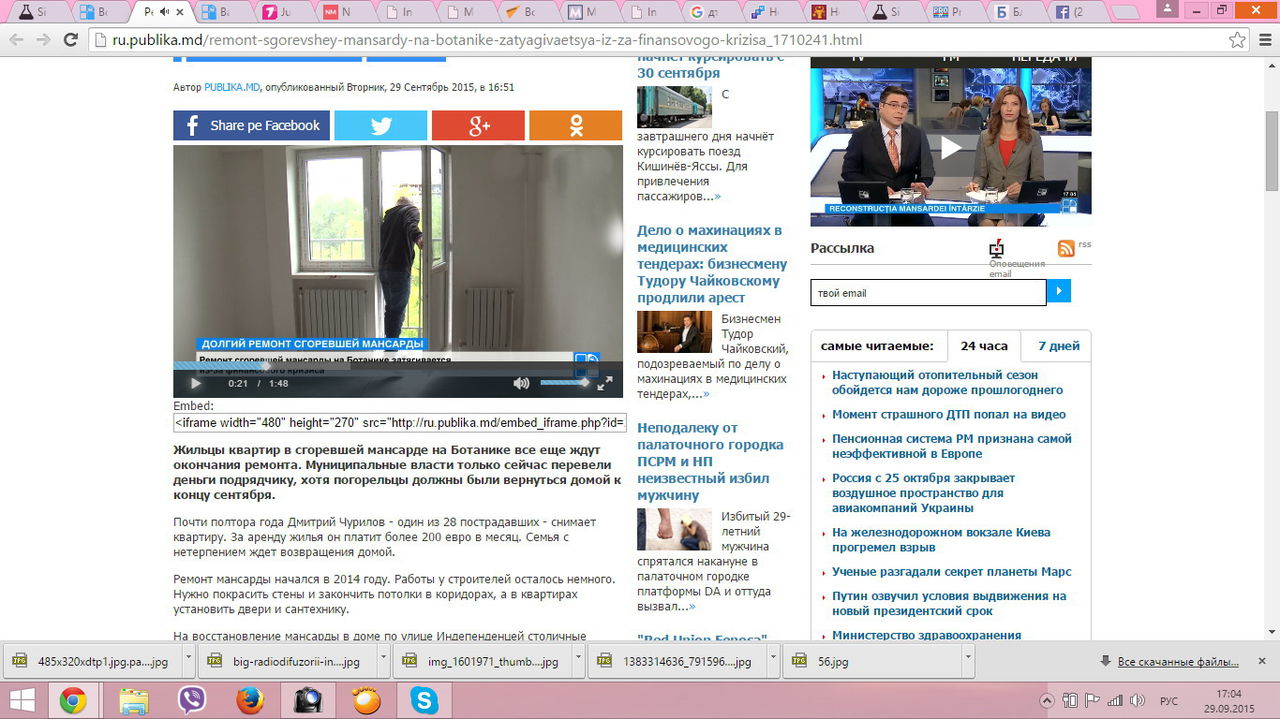This screenshot has width=1280, height=719.
Task: Click the train article thumbnail
Action: [x=674, y=107]
